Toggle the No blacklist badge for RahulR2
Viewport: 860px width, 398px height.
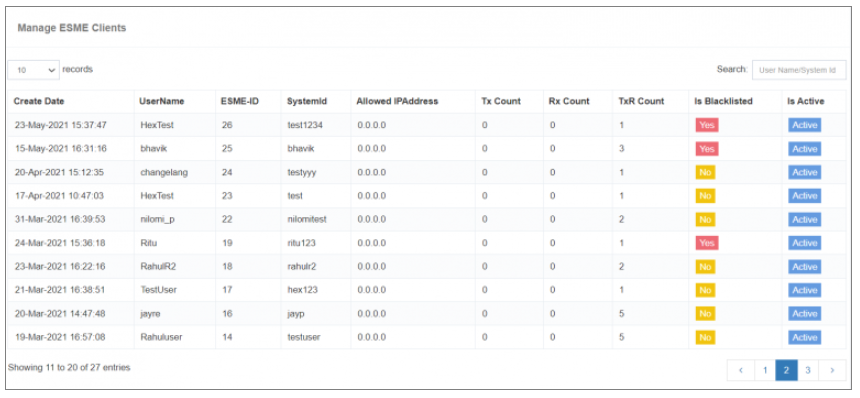[705, 266]
